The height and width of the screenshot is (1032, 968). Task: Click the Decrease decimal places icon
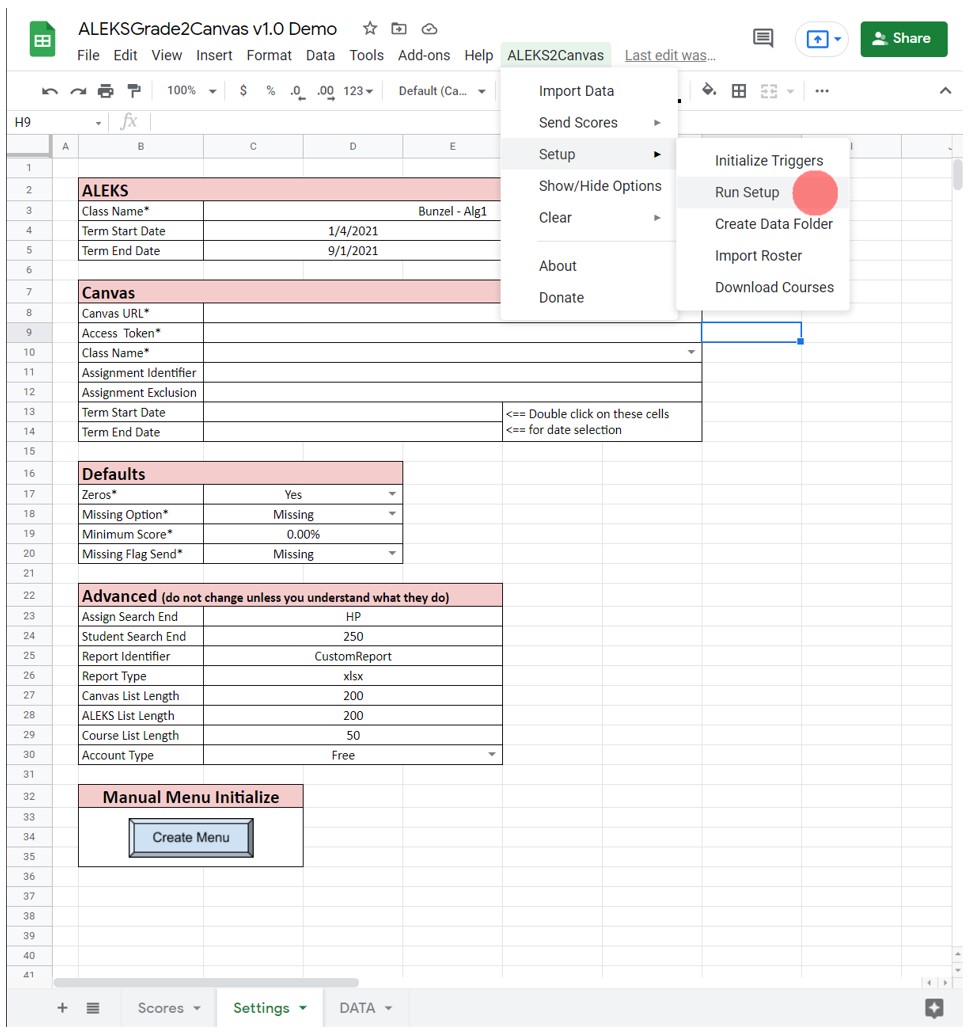[296, 90]
